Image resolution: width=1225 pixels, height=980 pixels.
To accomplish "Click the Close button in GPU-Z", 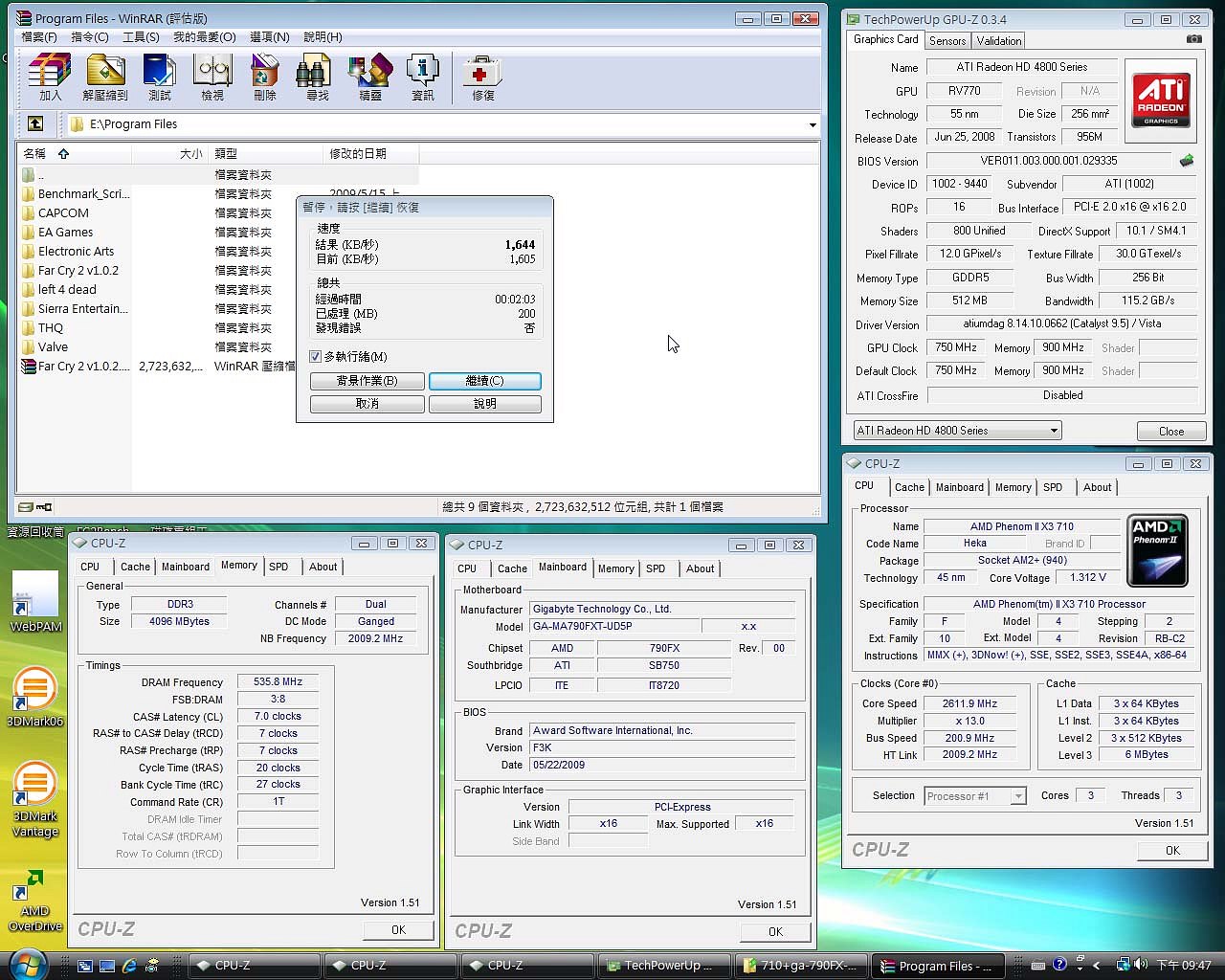I will [1171, 431].
